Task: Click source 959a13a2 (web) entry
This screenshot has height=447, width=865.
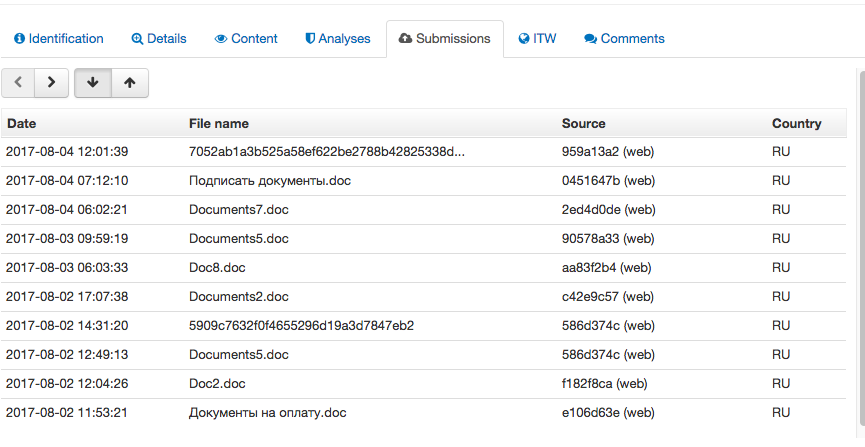Action: click(x=608, y=152)
